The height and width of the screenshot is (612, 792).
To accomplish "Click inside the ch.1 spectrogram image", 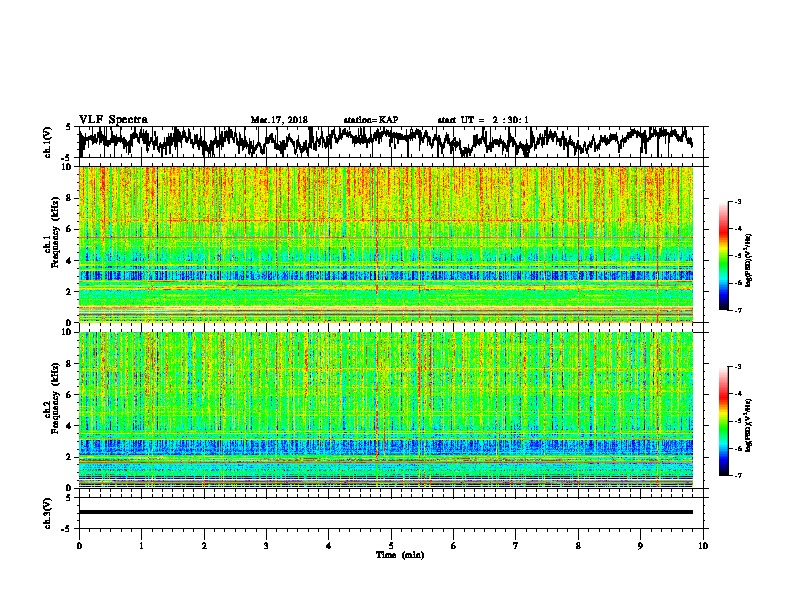I will tap(385, 244).
